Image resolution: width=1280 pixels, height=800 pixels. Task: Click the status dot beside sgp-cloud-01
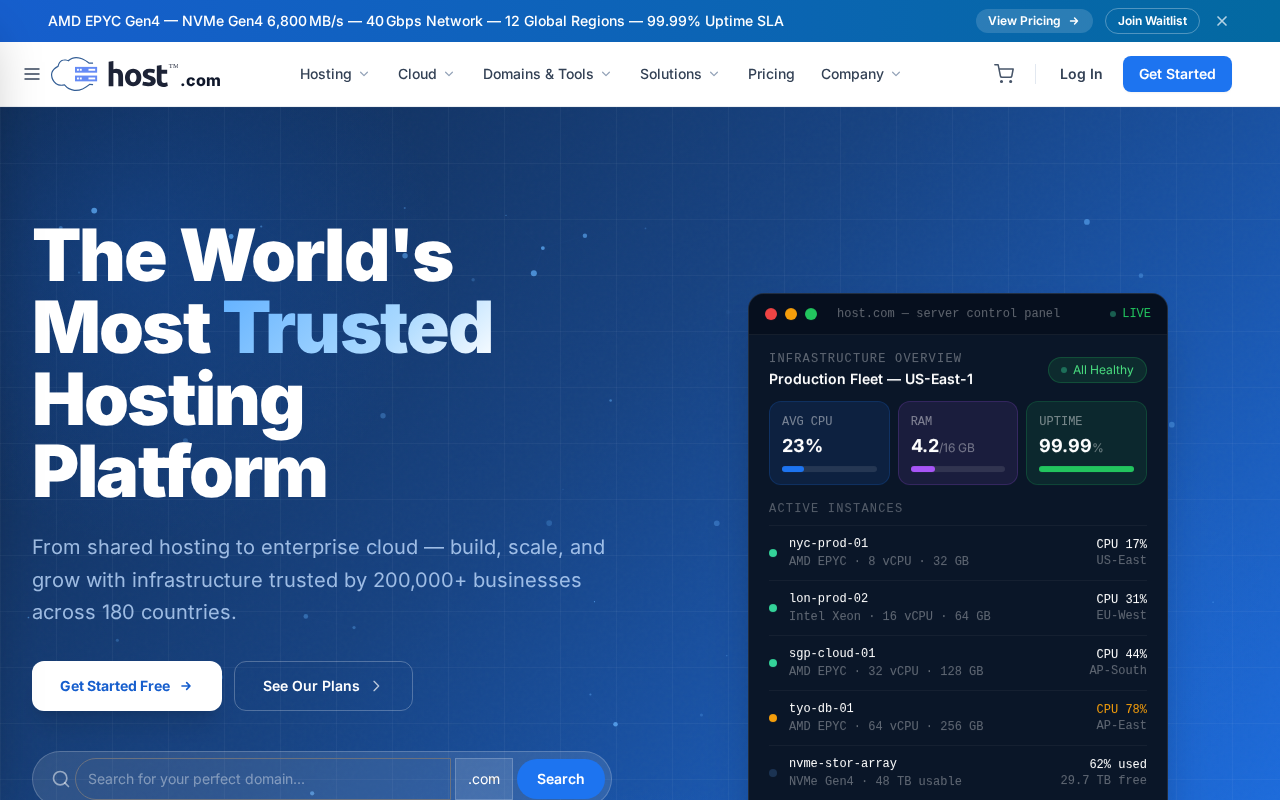point(773,663)
